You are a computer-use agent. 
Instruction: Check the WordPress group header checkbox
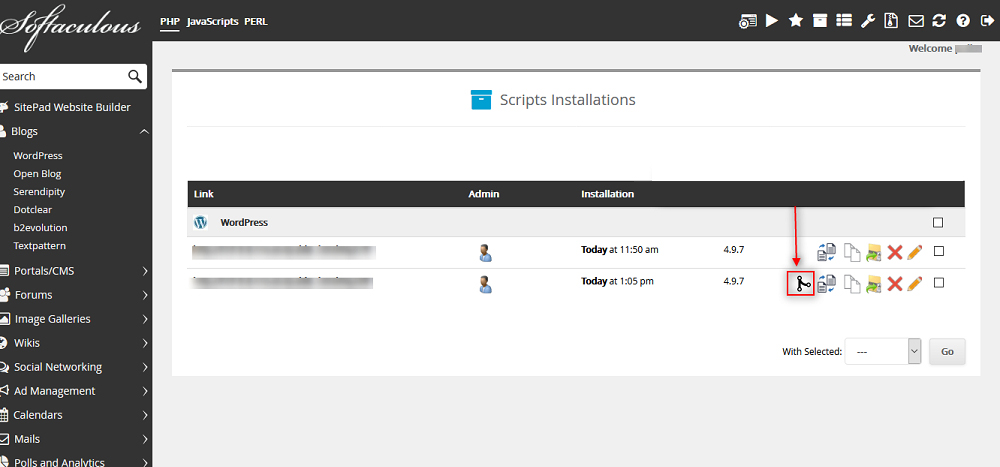click(938, 223)
